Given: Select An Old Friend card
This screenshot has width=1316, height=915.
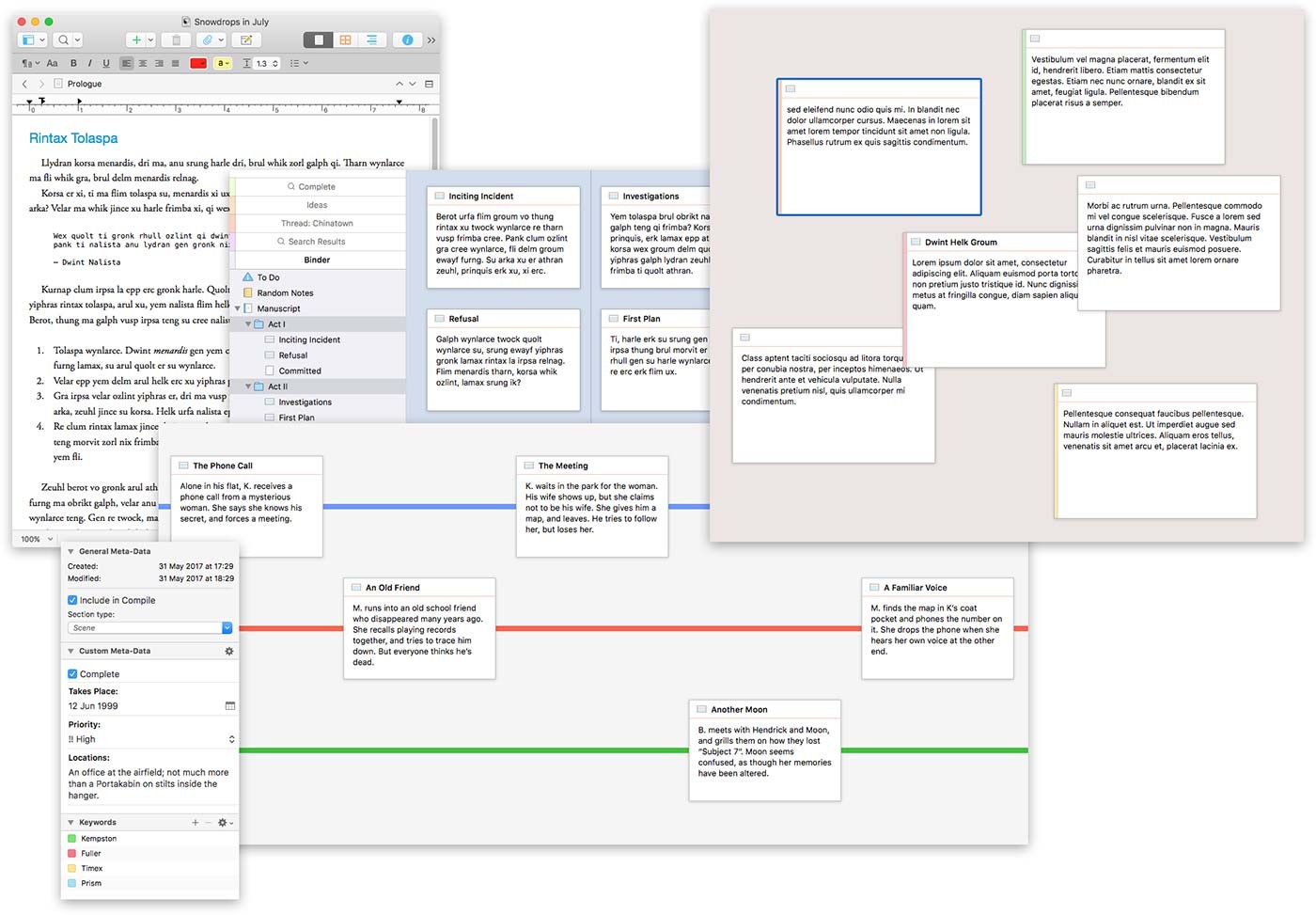Looking at the screenshot, I should pyautogui.click(x=419, y=628).
